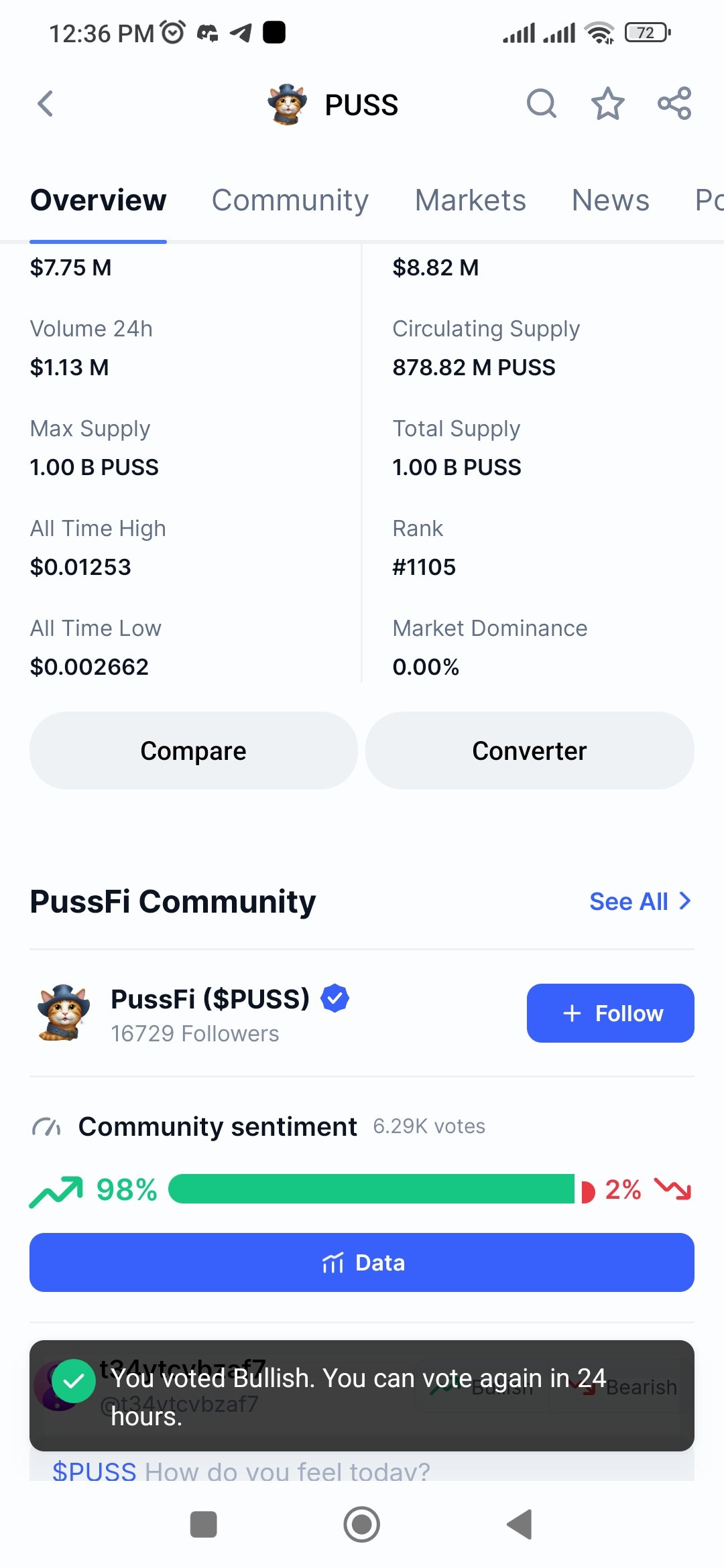This screenshot has width=724, height=1568.
Task: Tap the community sentiment gauge icon
Action: pyautogui.click(x=47, y=1127)
